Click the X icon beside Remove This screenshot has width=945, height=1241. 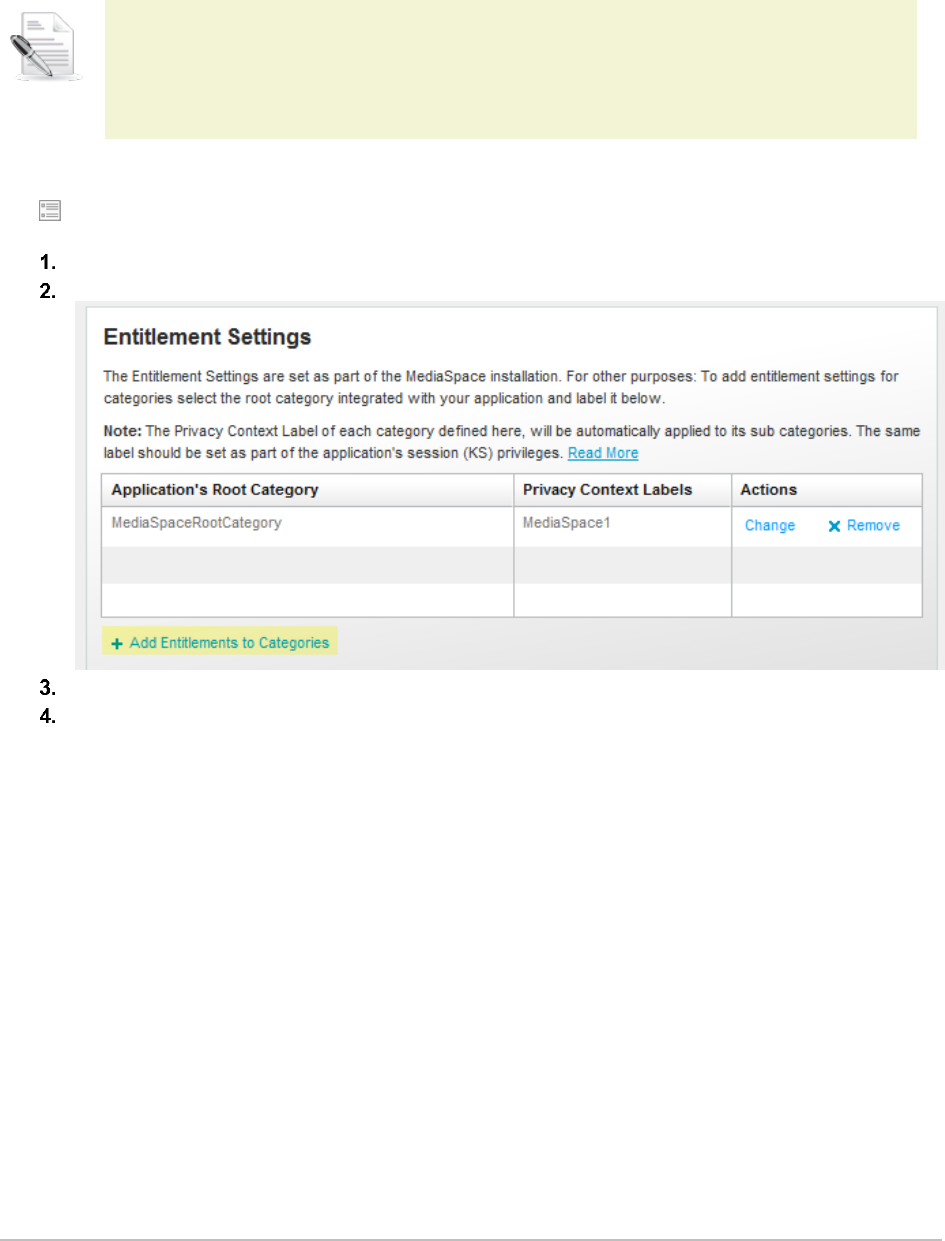click(834, 526)
